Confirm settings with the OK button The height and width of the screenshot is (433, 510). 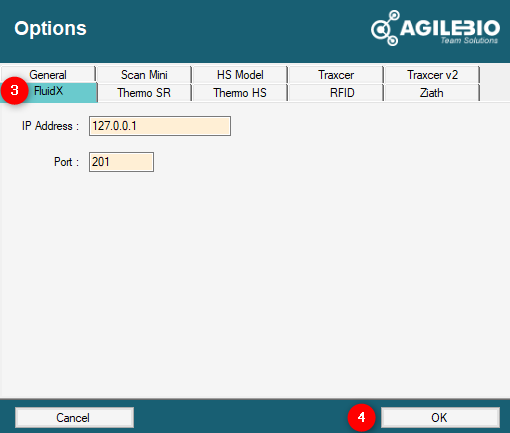(x=440, y=417)
